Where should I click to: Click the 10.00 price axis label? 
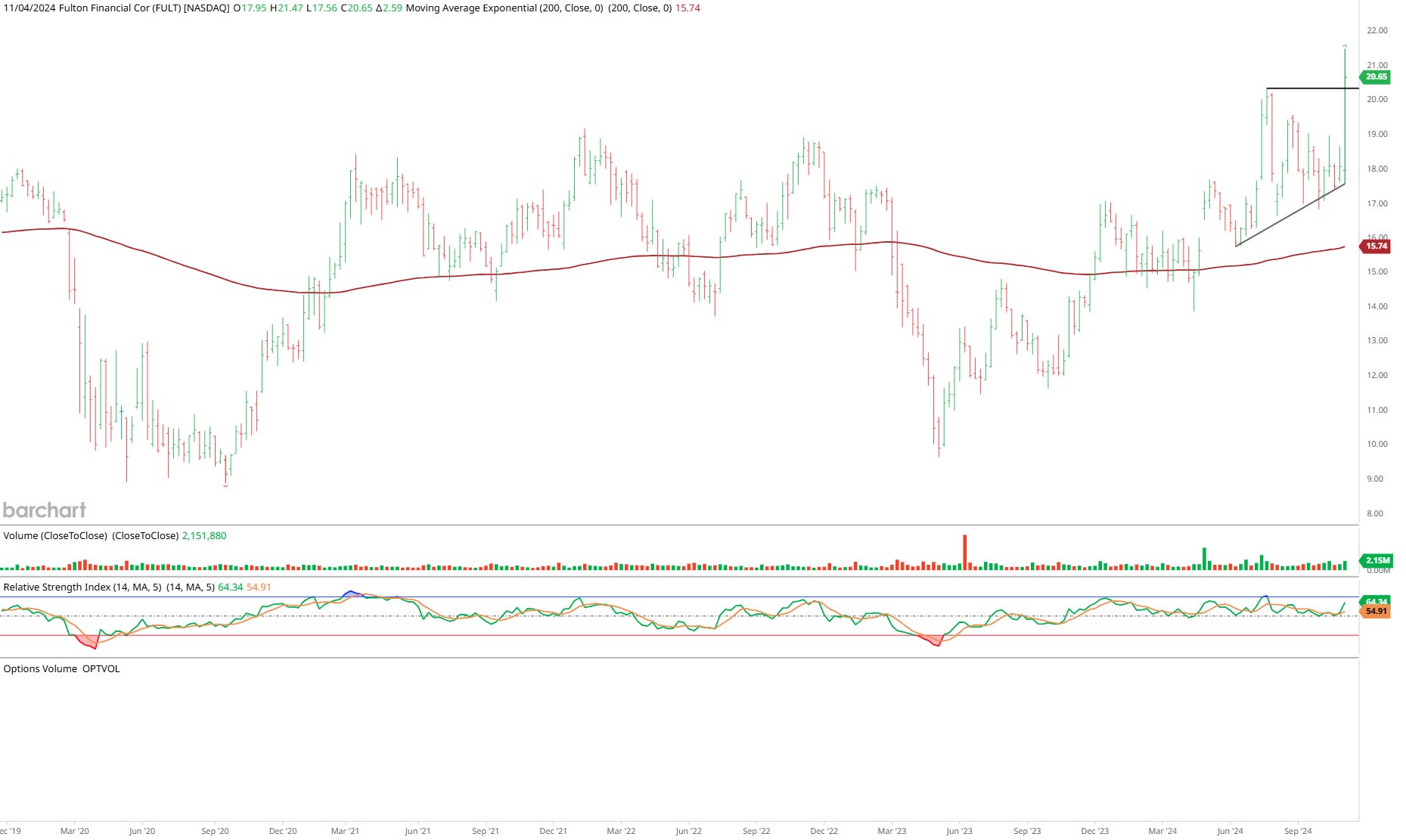pyautogui.click(x=1377, y=444)
